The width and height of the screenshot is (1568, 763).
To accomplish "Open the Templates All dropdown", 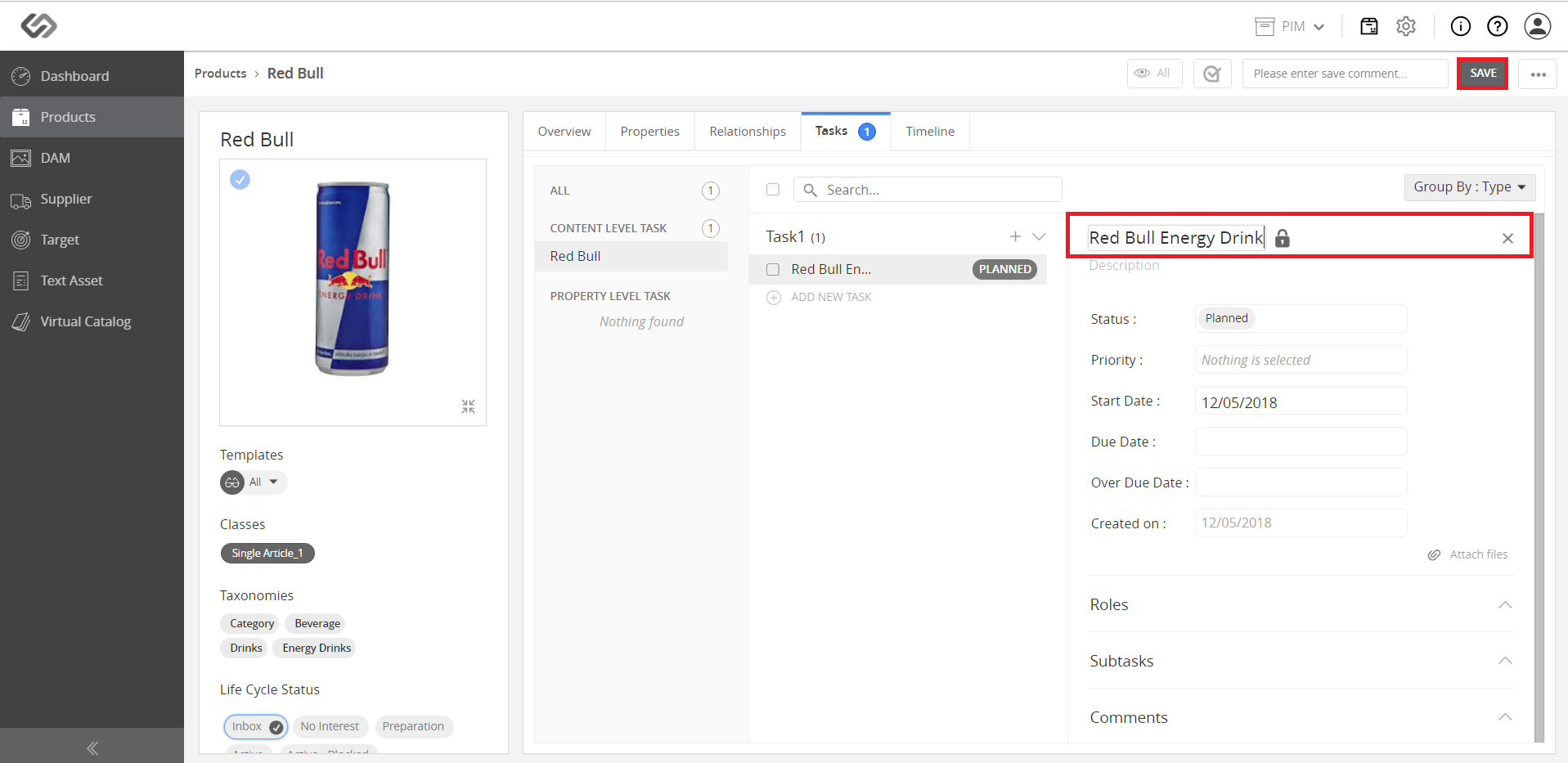I will (264, 482).
